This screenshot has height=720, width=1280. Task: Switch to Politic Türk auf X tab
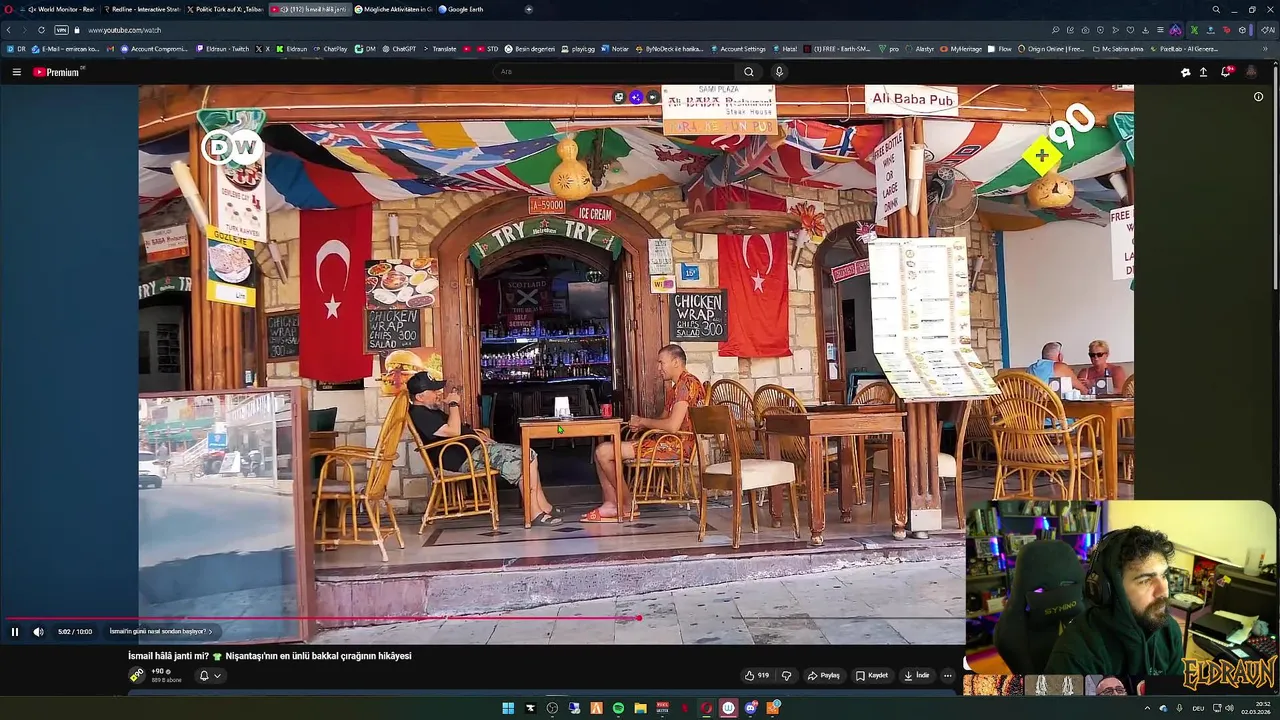click(x=225, y=9)
